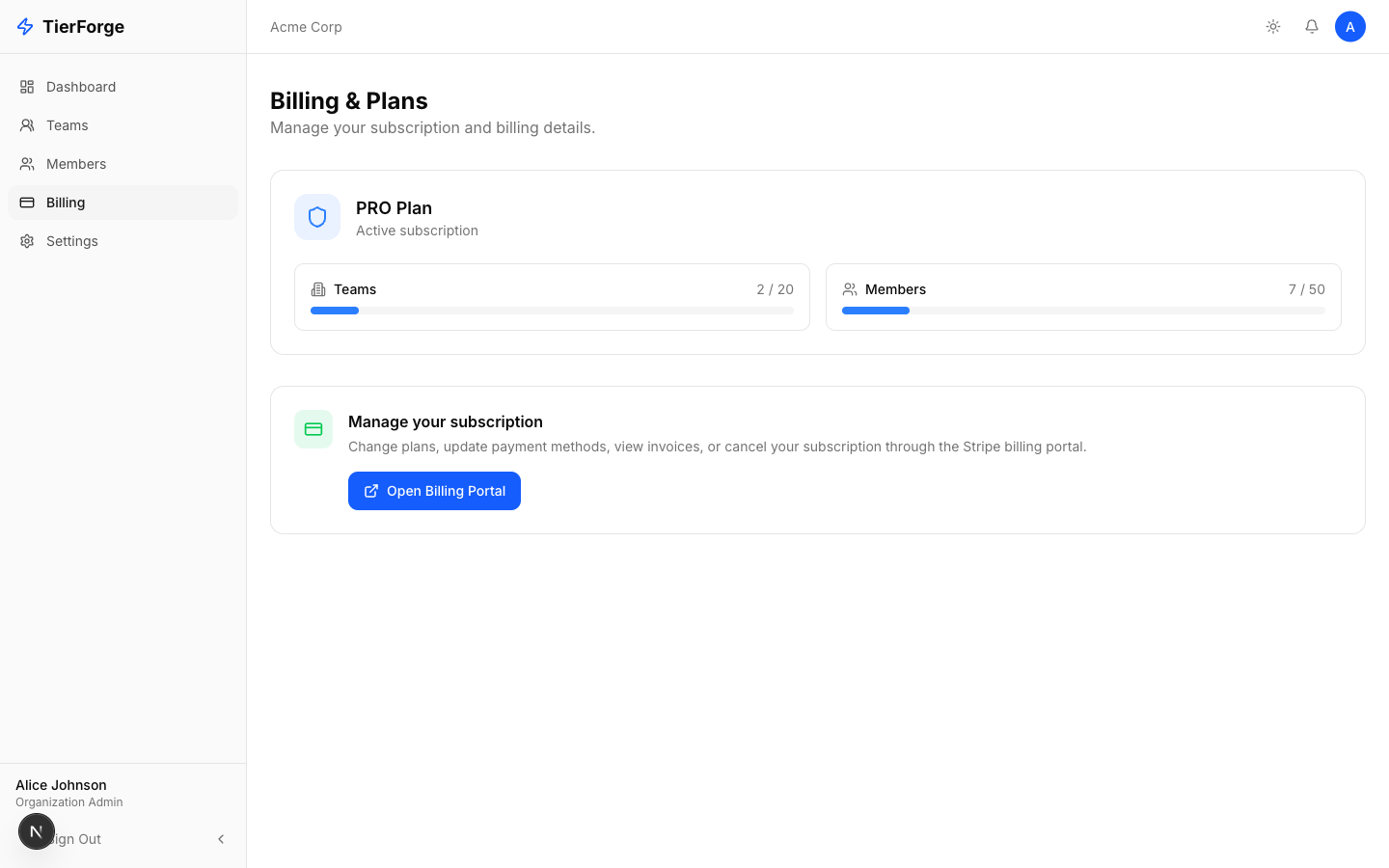
Task: Click the 'Manage your subscription and billing details.' subtitle
Action: point(432,127)
